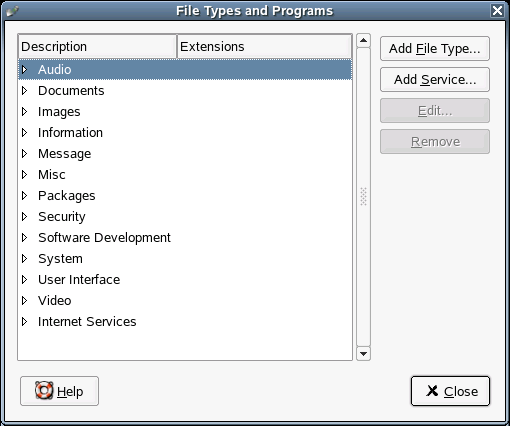Expand the Internet Services node
Image resolution: width=510 pixels, height=426 pixels.
24,321
